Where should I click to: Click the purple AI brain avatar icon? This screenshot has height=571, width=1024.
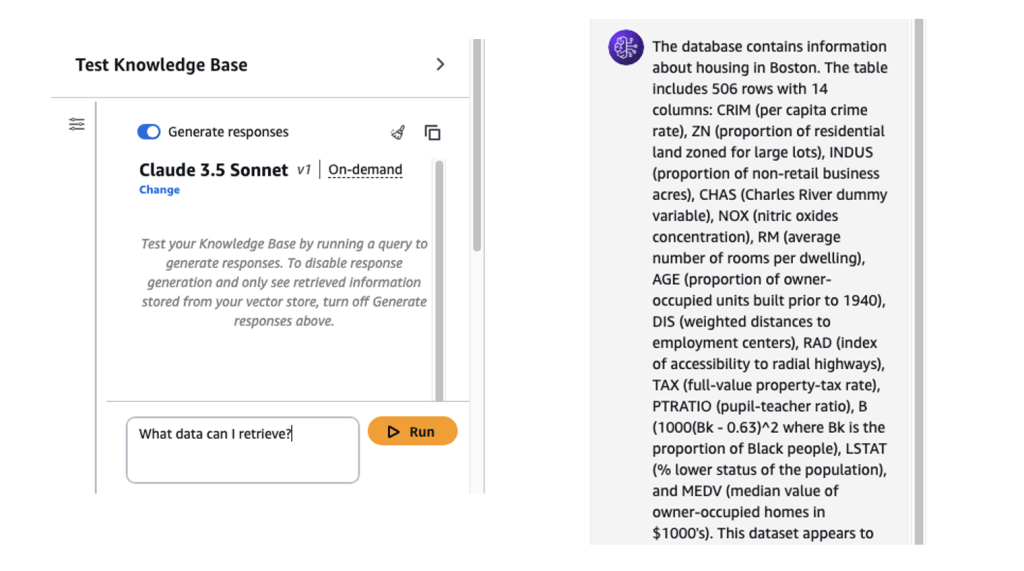click(x=626, y=48)
